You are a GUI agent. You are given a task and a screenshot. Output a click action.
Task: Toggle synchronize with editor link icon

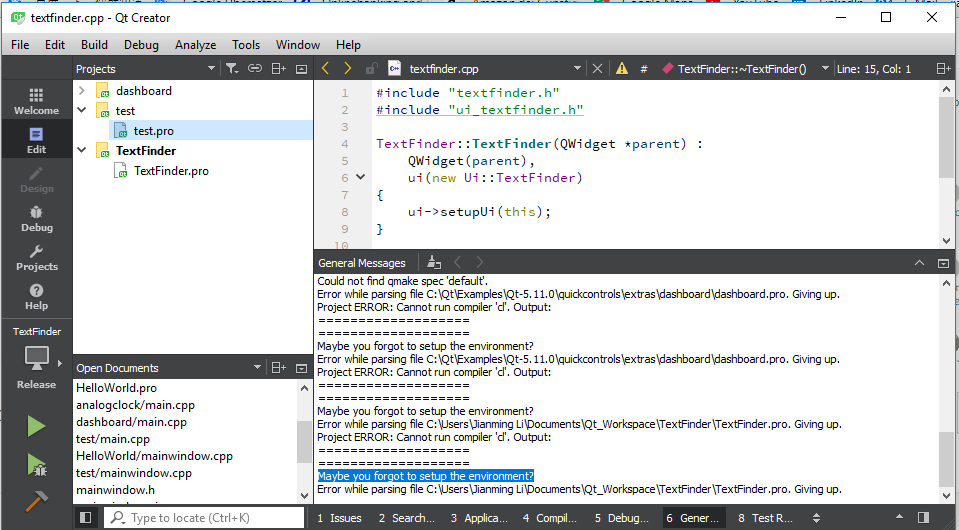(255, 69)
